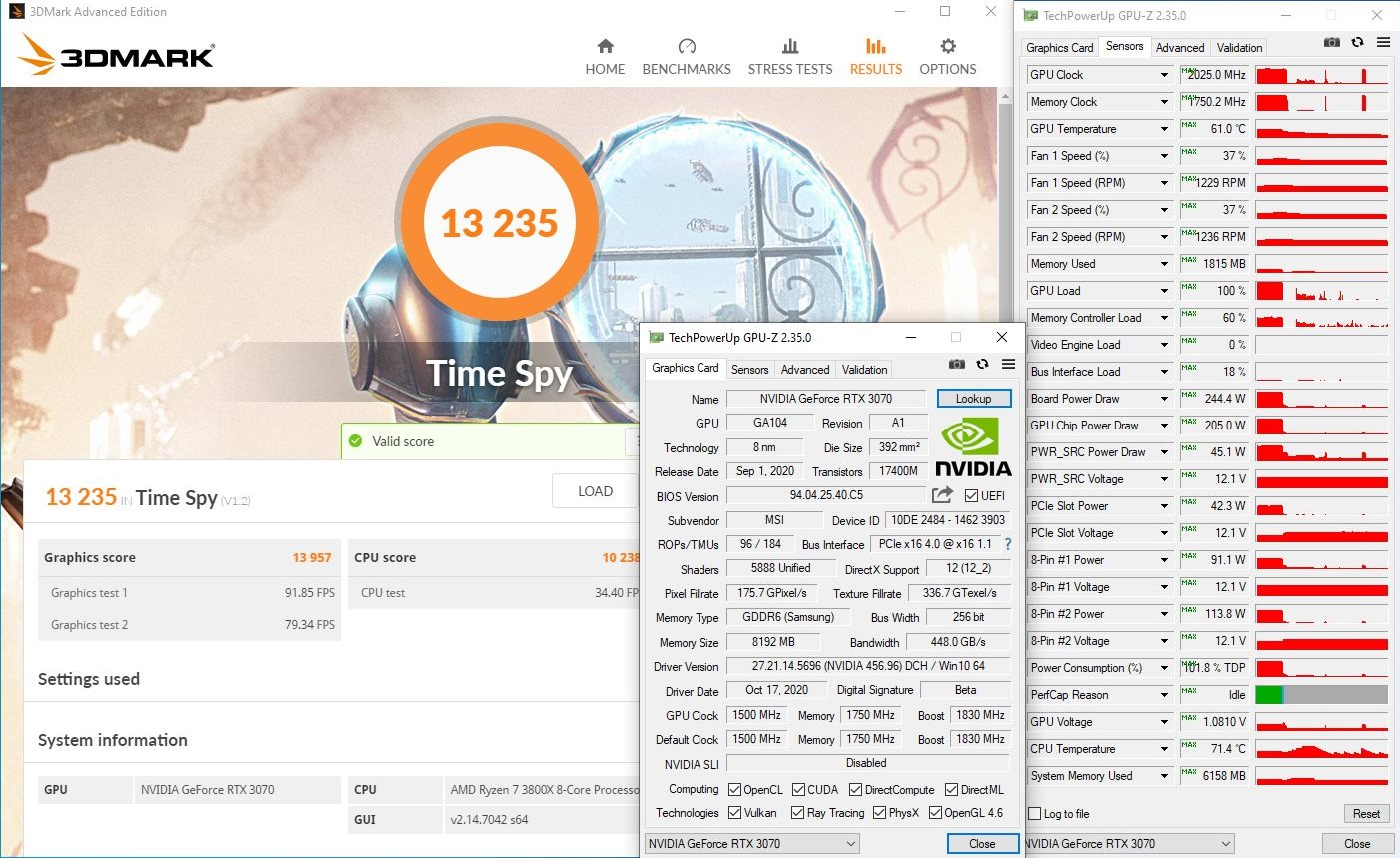This screenshot has height=858, width=1400.
Task: Open the Memory Clock sensor dropdown arrow
Action: 1164,102
